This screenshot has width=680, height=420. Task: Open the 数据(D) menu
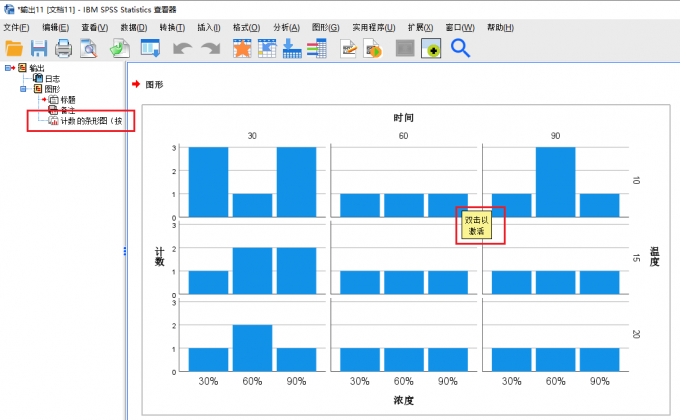(x=134, y=28)
